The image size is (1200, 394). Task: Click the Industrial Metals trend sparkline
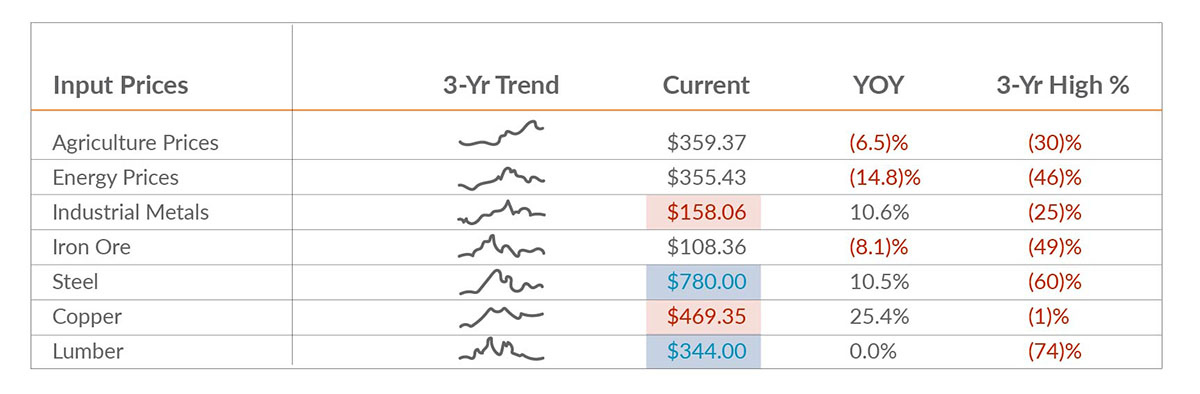pyautogui.click(x=501, y=212)
